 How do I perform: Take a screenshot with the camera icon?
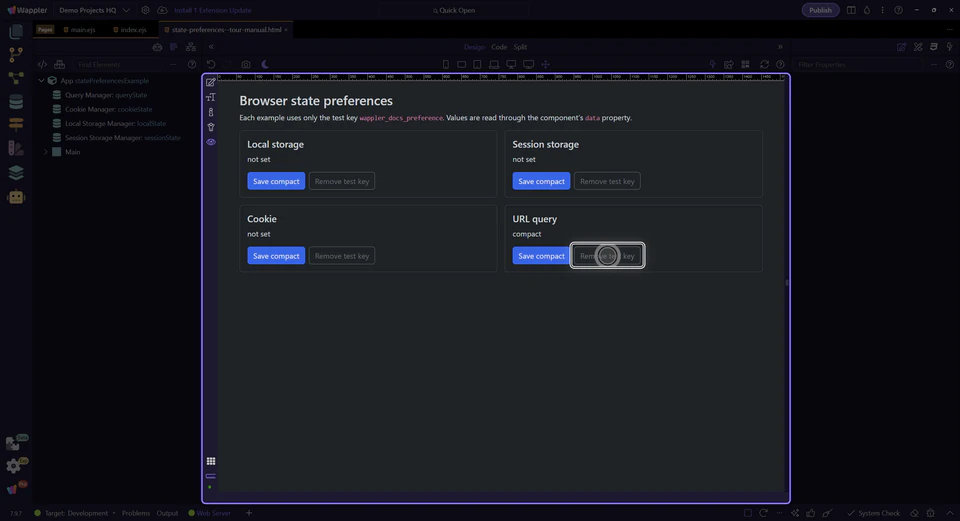246,64
